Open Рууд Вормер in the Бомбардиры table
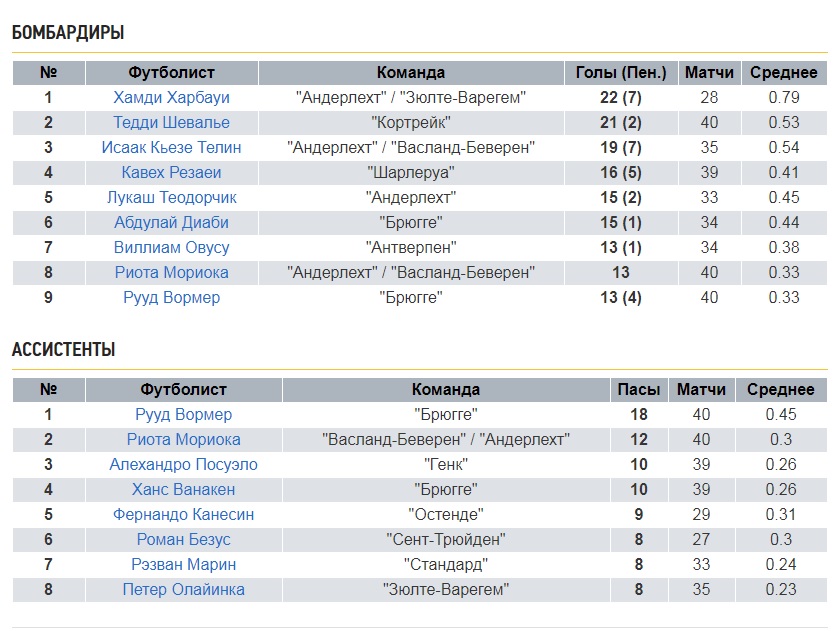This screenshot has width=836, height=631. click(x=171, y=297)
